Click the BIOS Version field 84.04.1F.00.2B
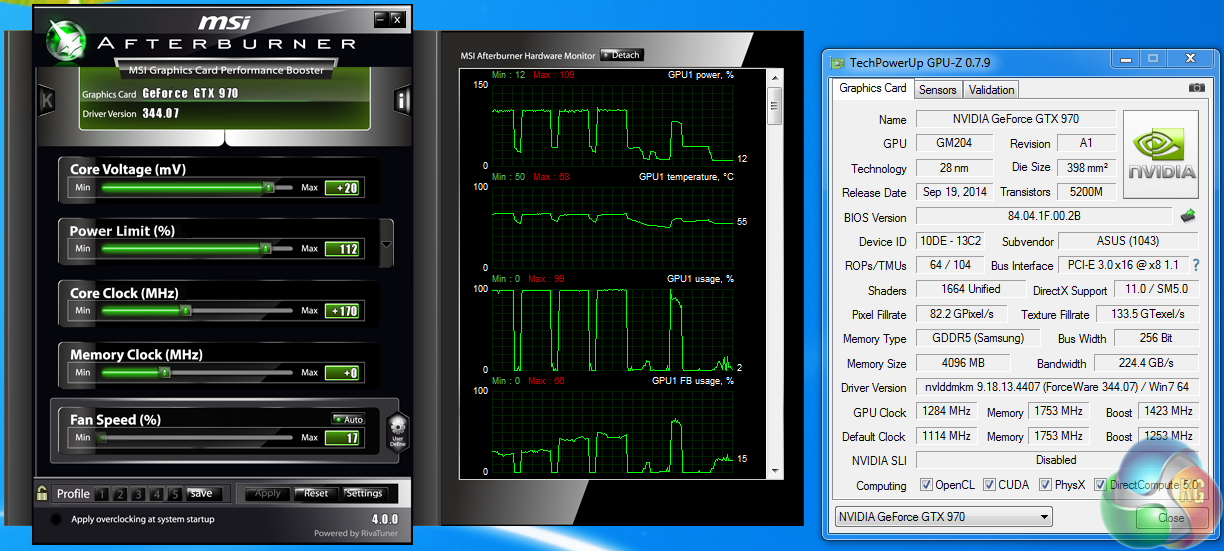This screenshot has height=551, width=1224. tap(1044, 217)
